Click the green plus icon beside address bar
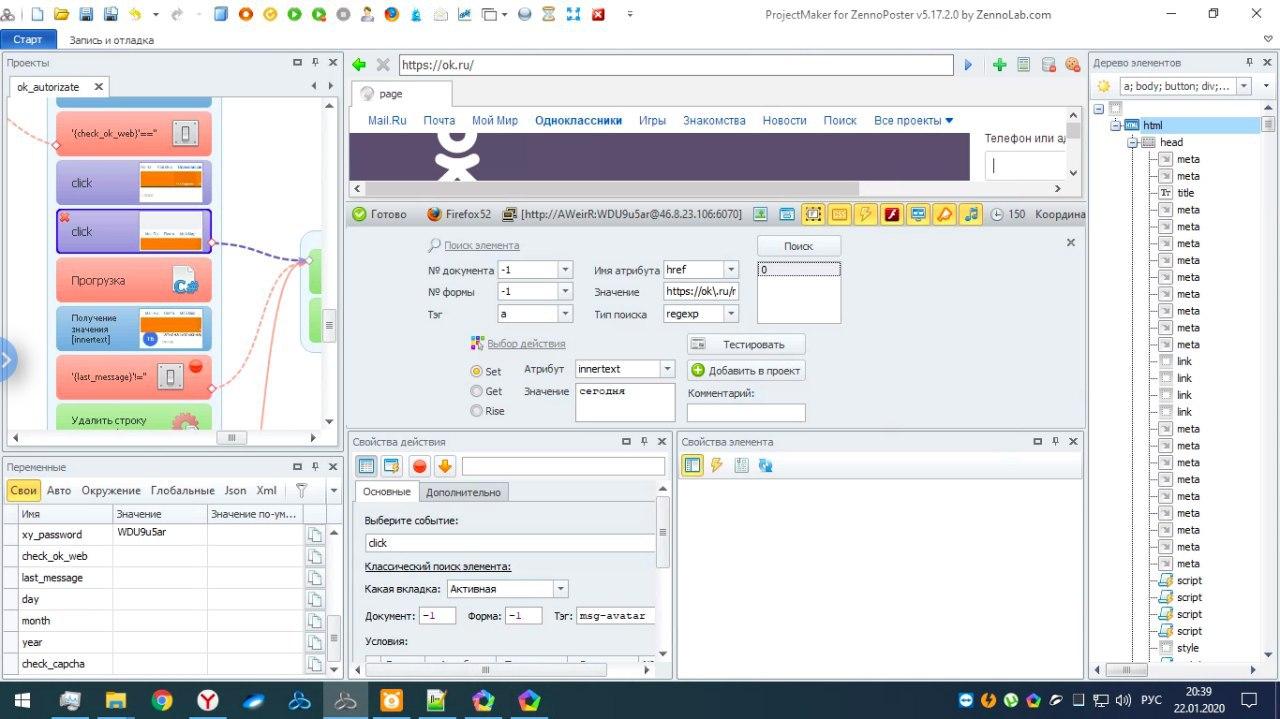 pyautogui.click(x=999, y=65)
